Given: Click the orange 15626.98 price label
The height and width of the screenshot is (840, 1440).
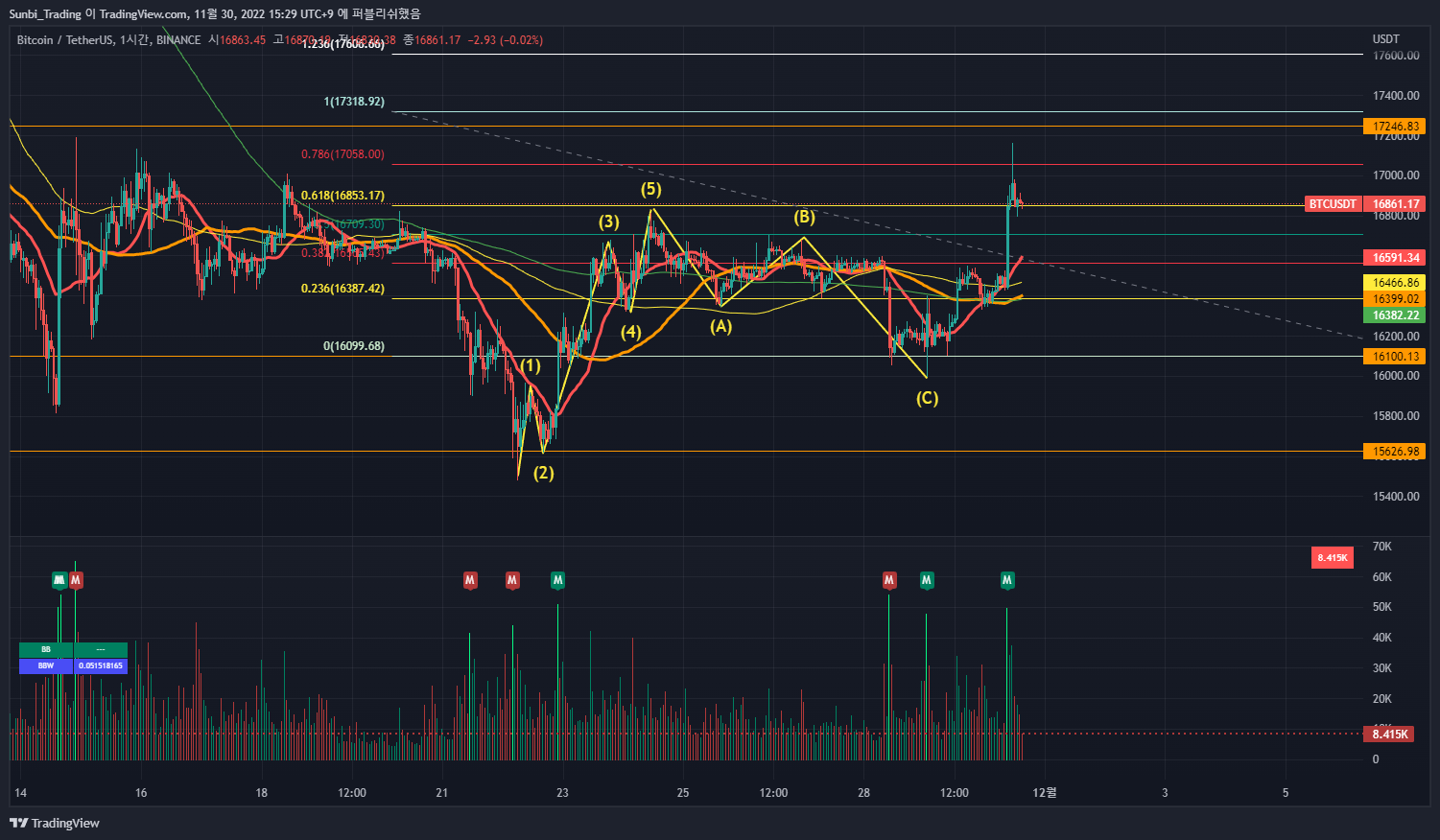Looking at the screenshot, I should (x=1396, y=452).
